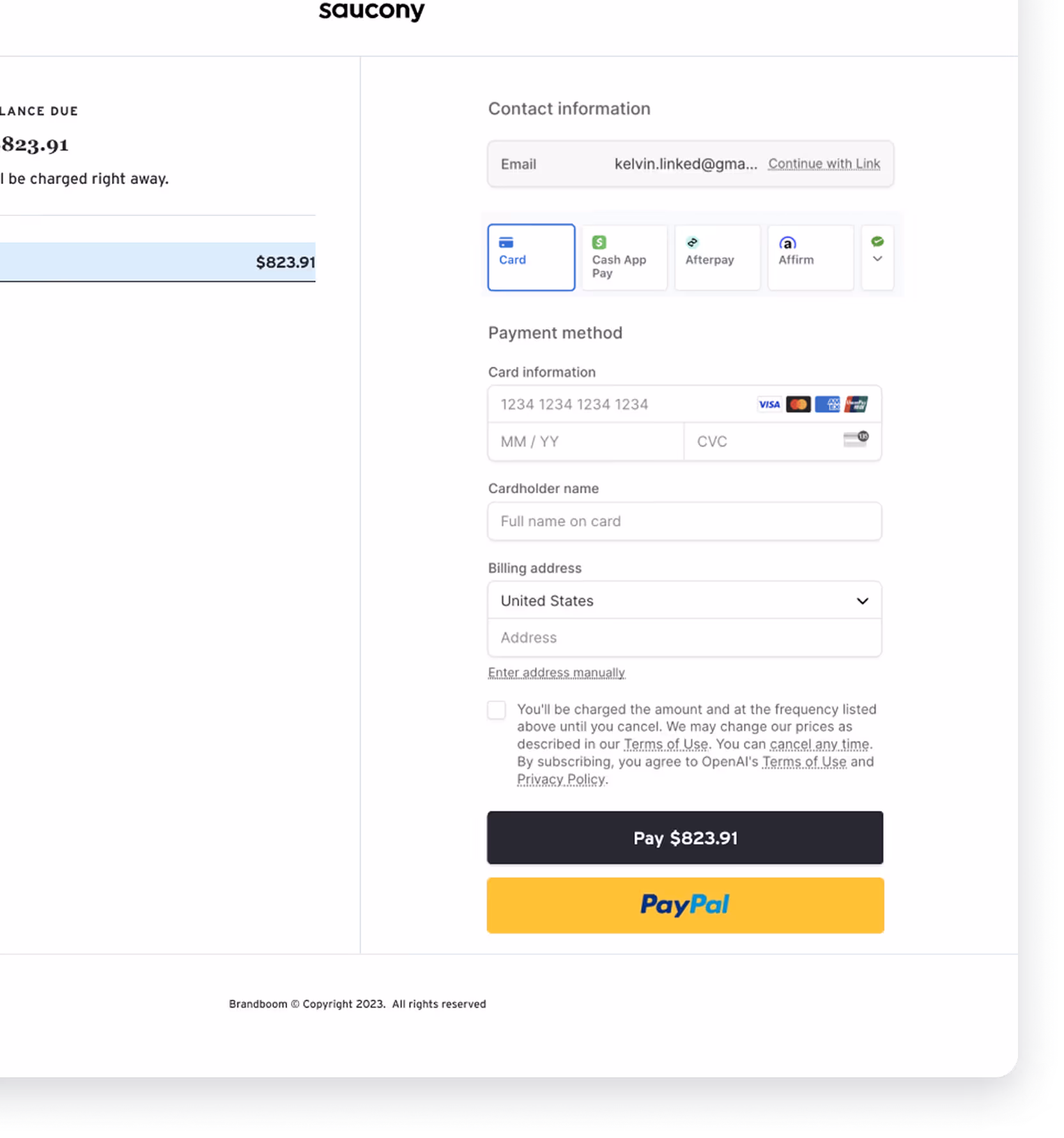
Task: Click Enter address manually link
Action: tap(557, 673)
